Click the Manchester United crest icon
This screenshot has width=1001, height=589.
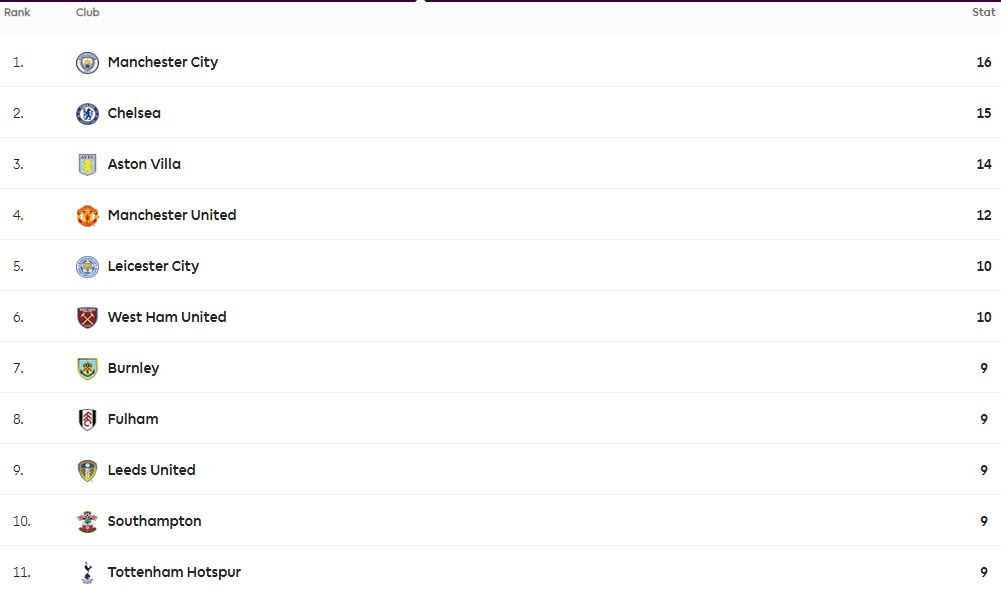click(x=87, y=216)
